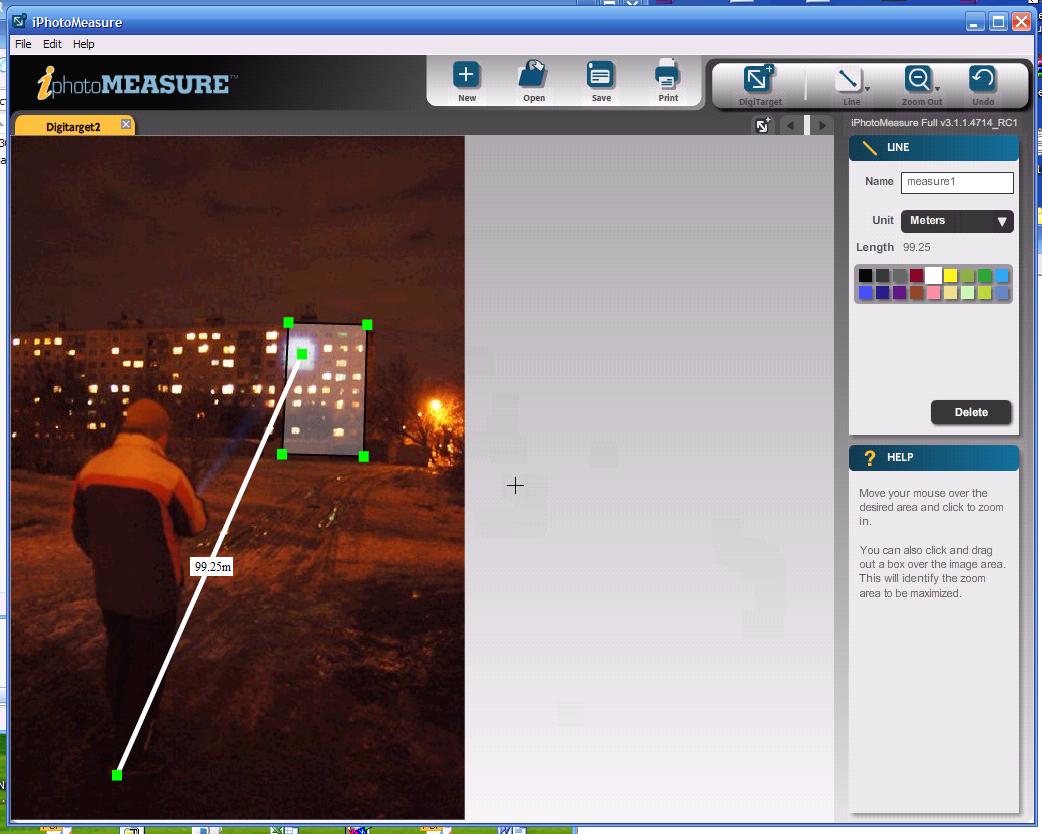Select the DigiTarget tool in the toolbar

pos(759,80)
